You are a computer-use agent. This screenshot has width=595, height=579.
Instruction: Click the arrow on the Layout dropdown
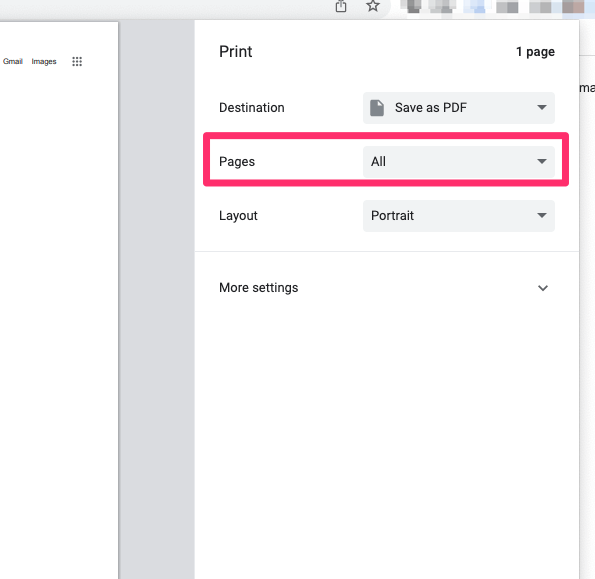542,216
